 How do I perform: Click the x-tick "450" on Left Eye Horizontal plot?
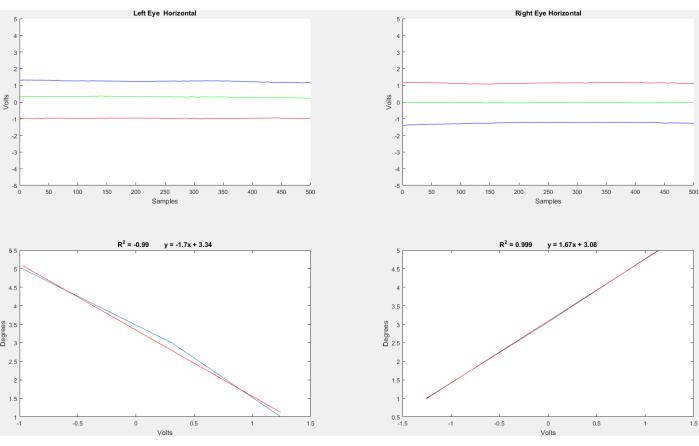[281, 192]
